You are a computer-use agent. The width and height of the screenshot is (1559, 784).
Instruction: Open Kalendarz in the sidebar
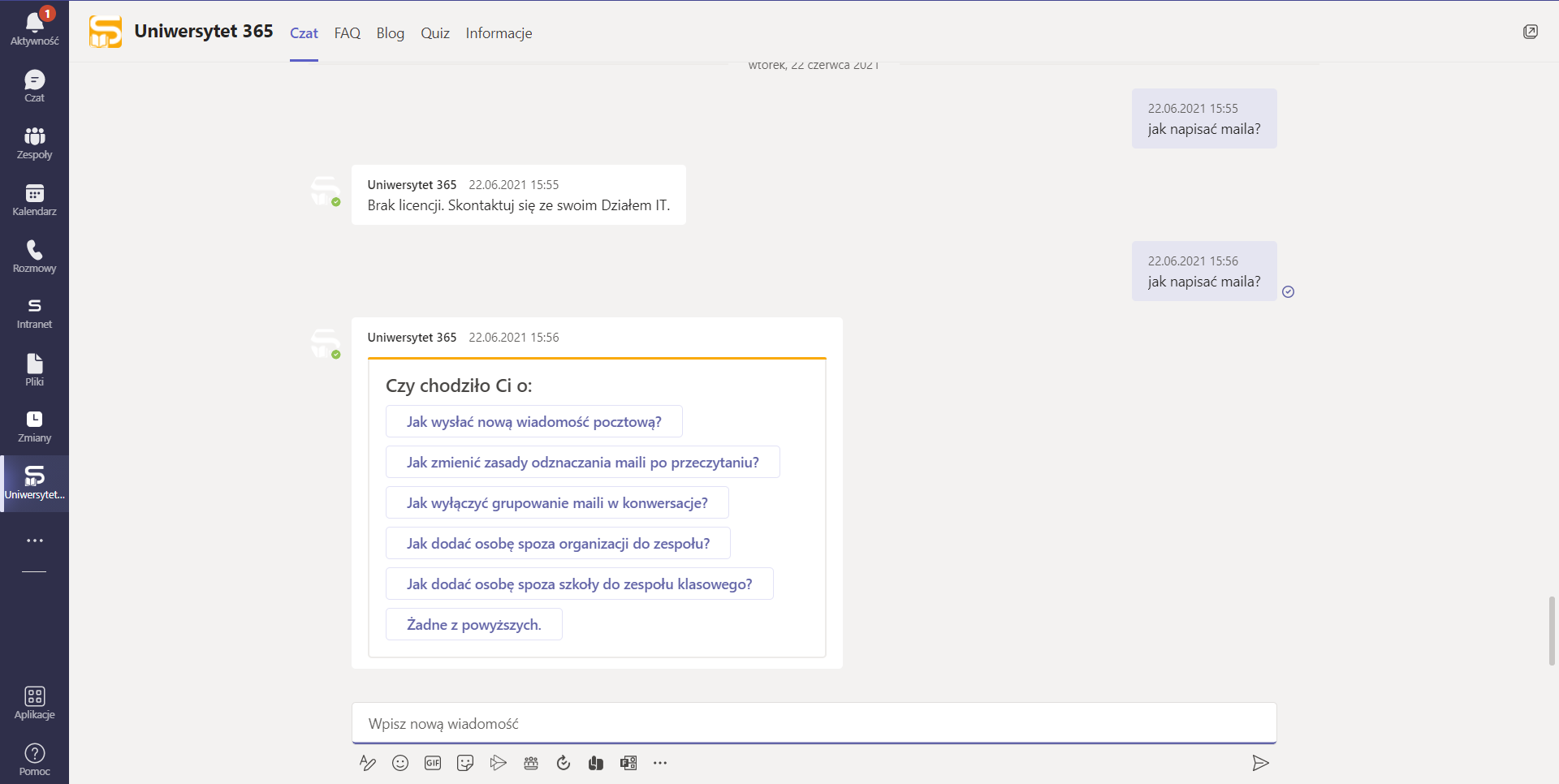tap(34, 200)
